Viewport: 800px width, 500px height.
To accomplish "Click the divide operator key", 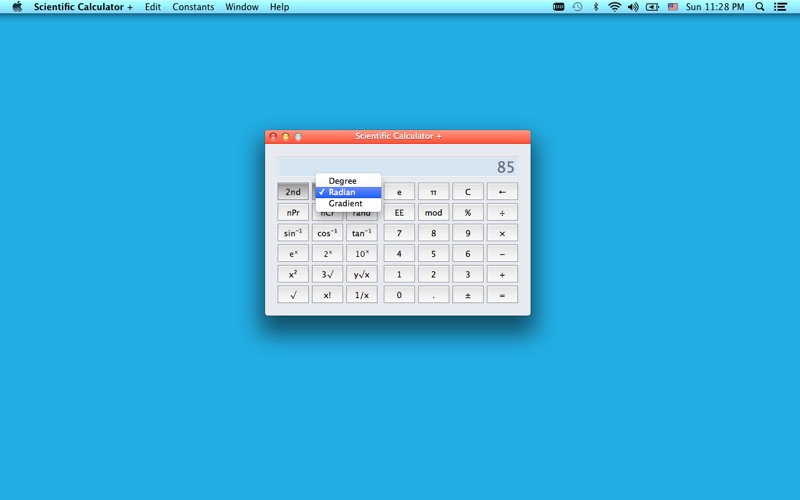I will tap(502, 212).
